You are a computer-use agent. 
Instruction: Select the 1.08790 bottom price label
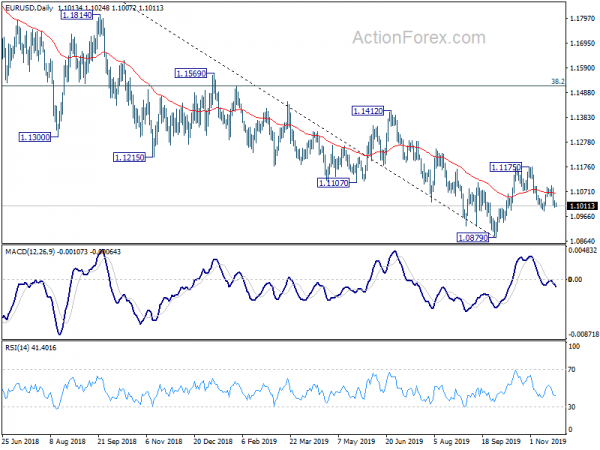coord(473,238)
